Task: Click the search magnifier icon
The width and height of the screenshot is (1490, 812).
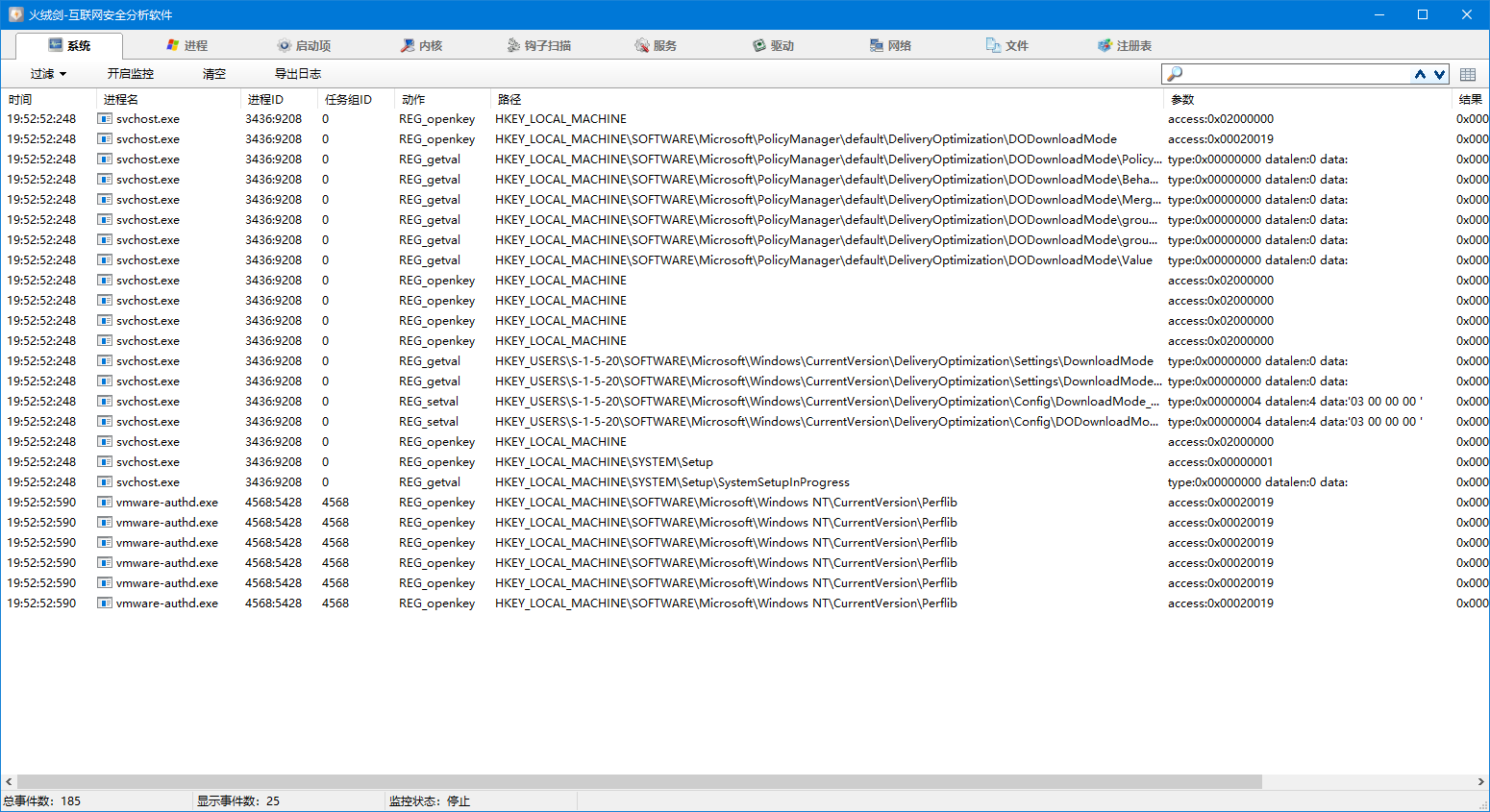Action: (x=1174, y=74)
